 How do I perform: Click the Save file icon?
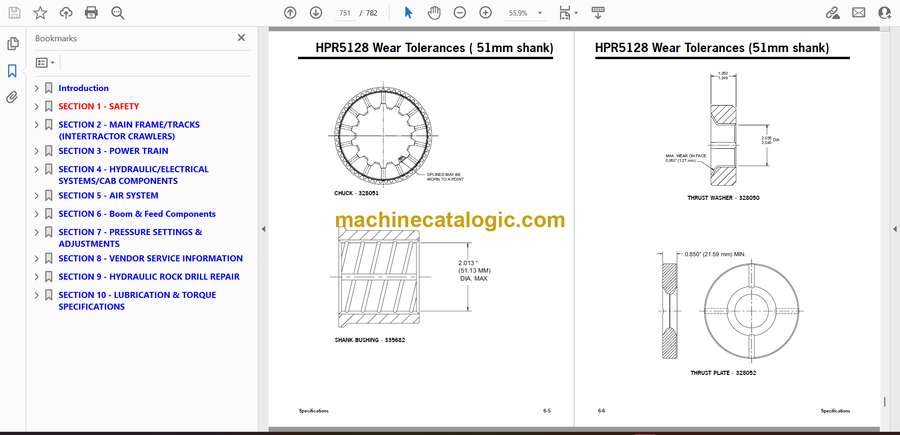14,13
